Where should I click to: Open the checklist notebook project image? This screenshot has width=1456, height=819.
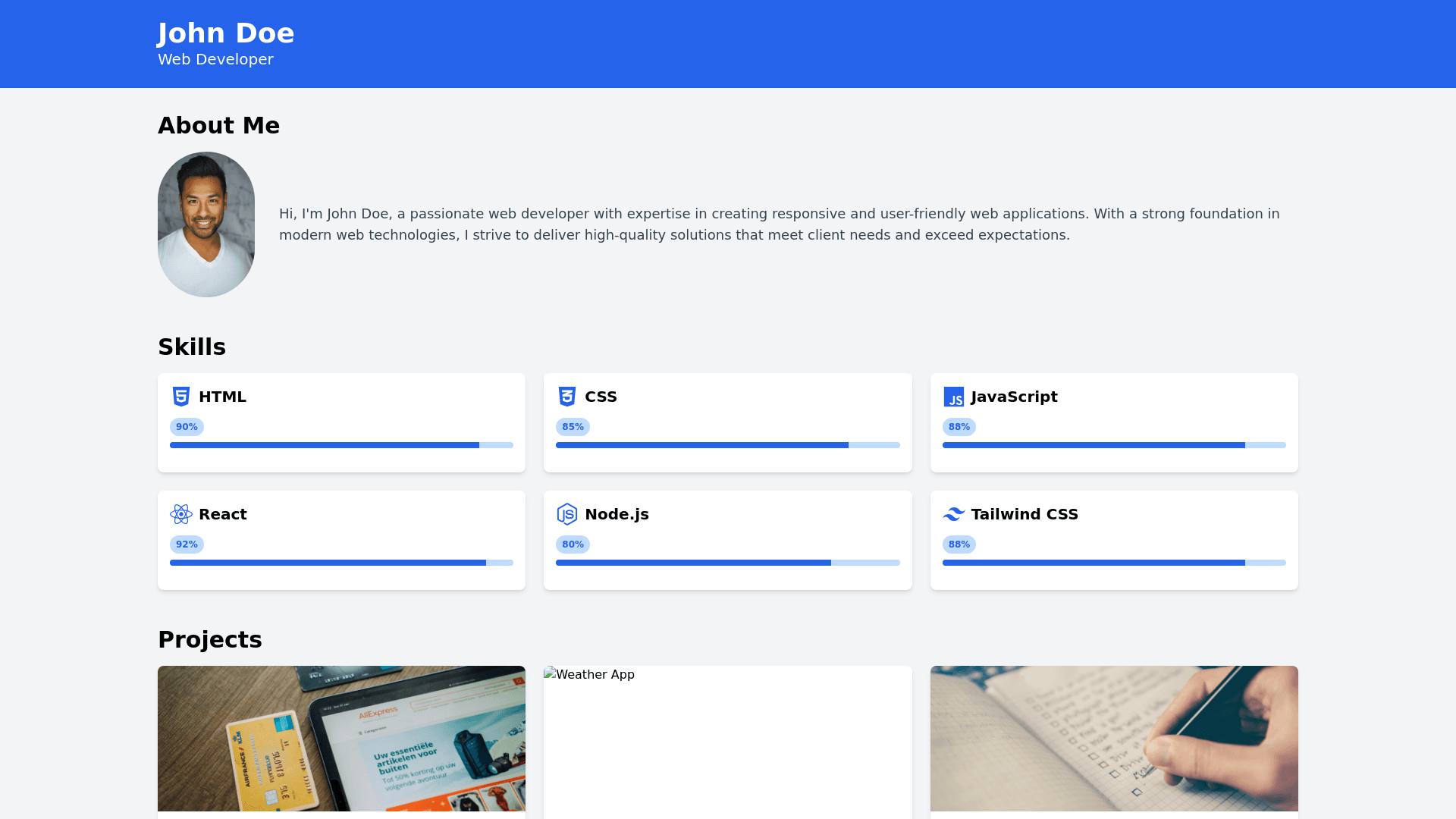pyautogui.click(x=1114, y=738)
